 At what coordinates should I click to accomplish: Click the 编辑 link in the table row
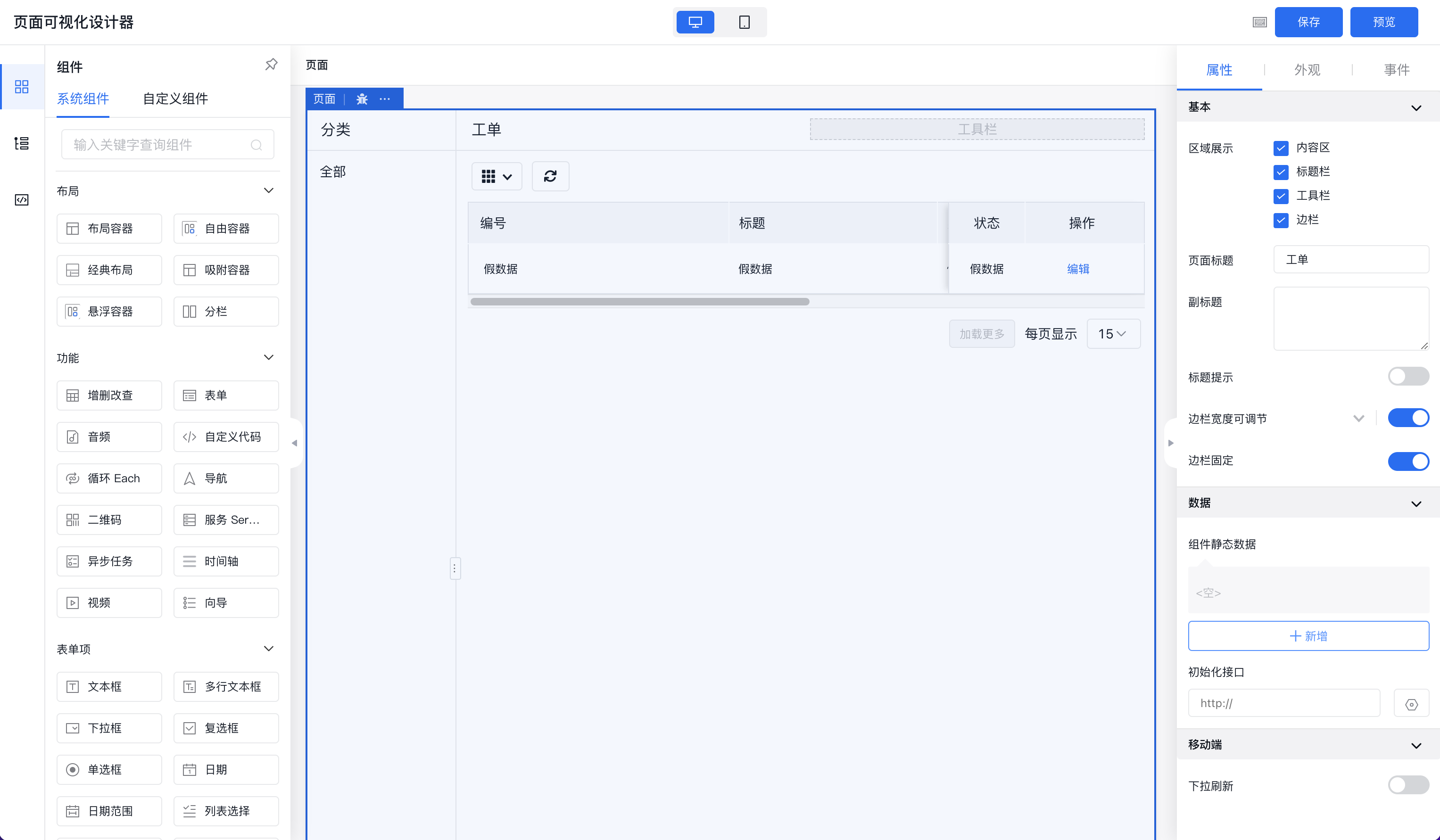point(1078,269)
